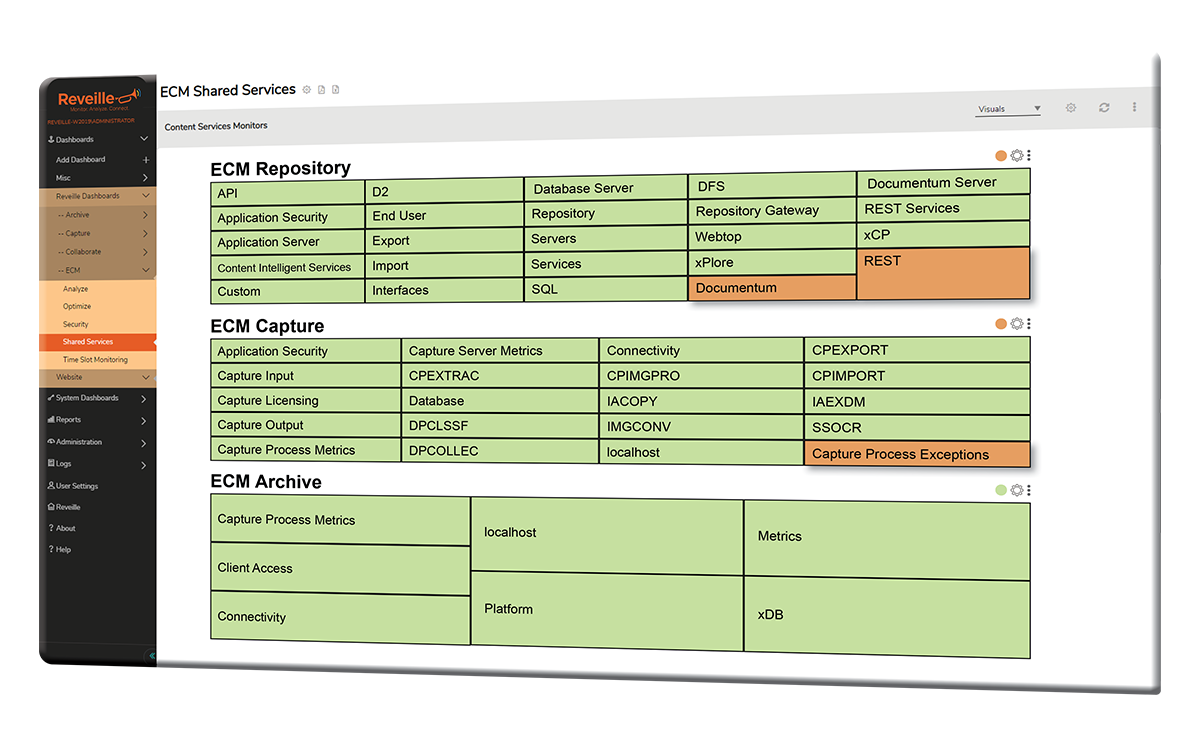Select the Capture Licensing tile
Viewport: 1200px width, 738px height.
pos(306,401)
